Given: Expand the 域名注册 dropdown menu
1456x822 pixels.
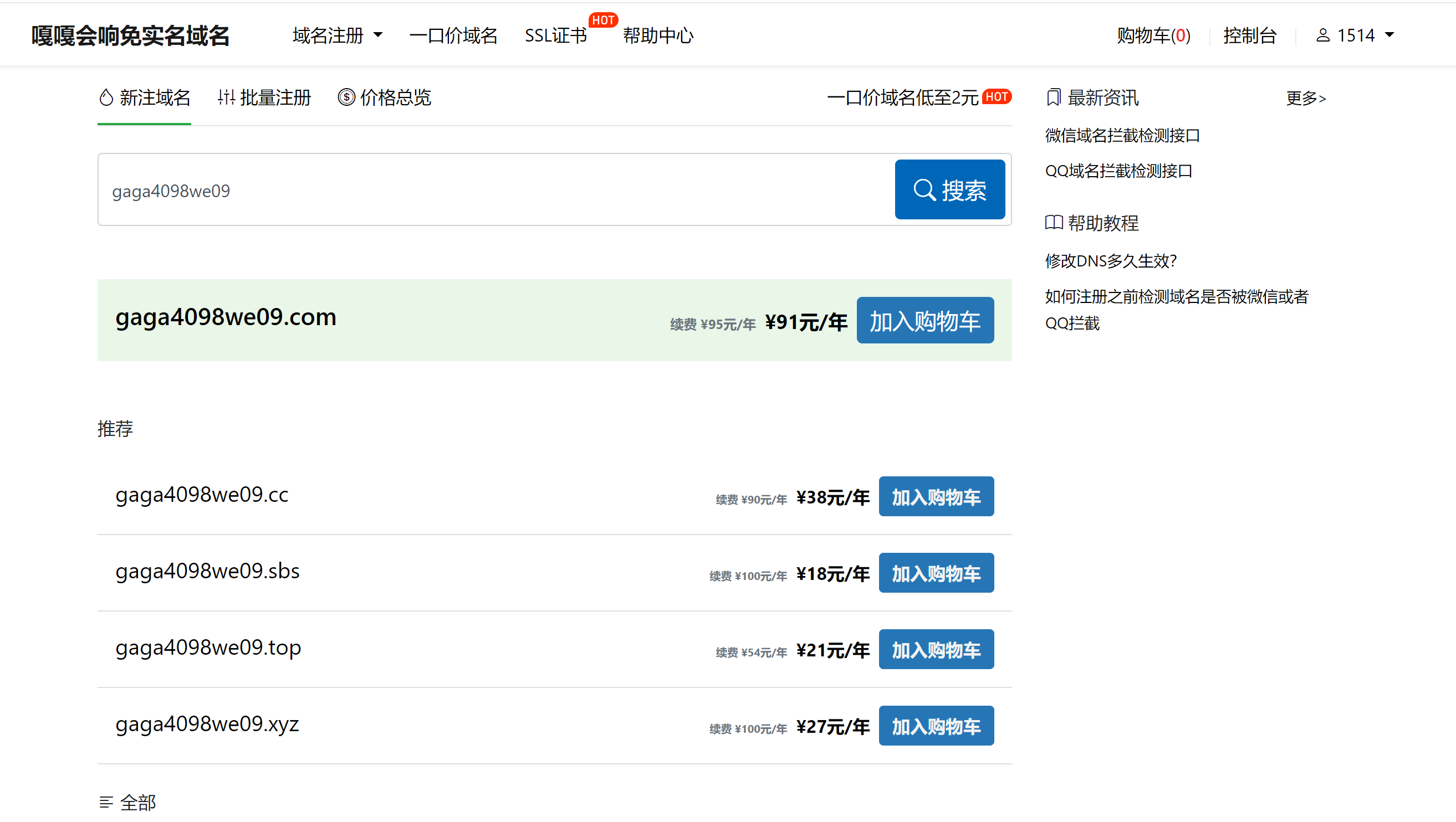Looking at the screenshot, I should tap(338, 35).
